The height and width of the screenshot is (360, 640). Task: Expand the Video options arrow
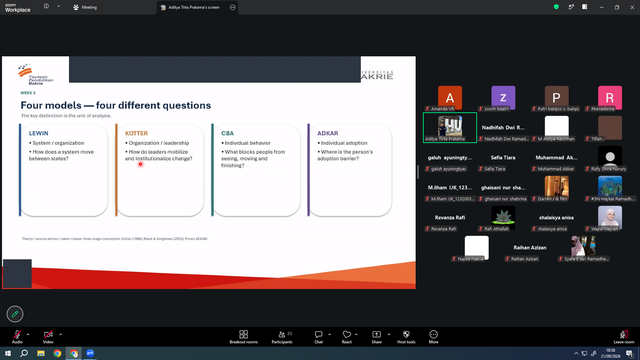pos(60,334)
